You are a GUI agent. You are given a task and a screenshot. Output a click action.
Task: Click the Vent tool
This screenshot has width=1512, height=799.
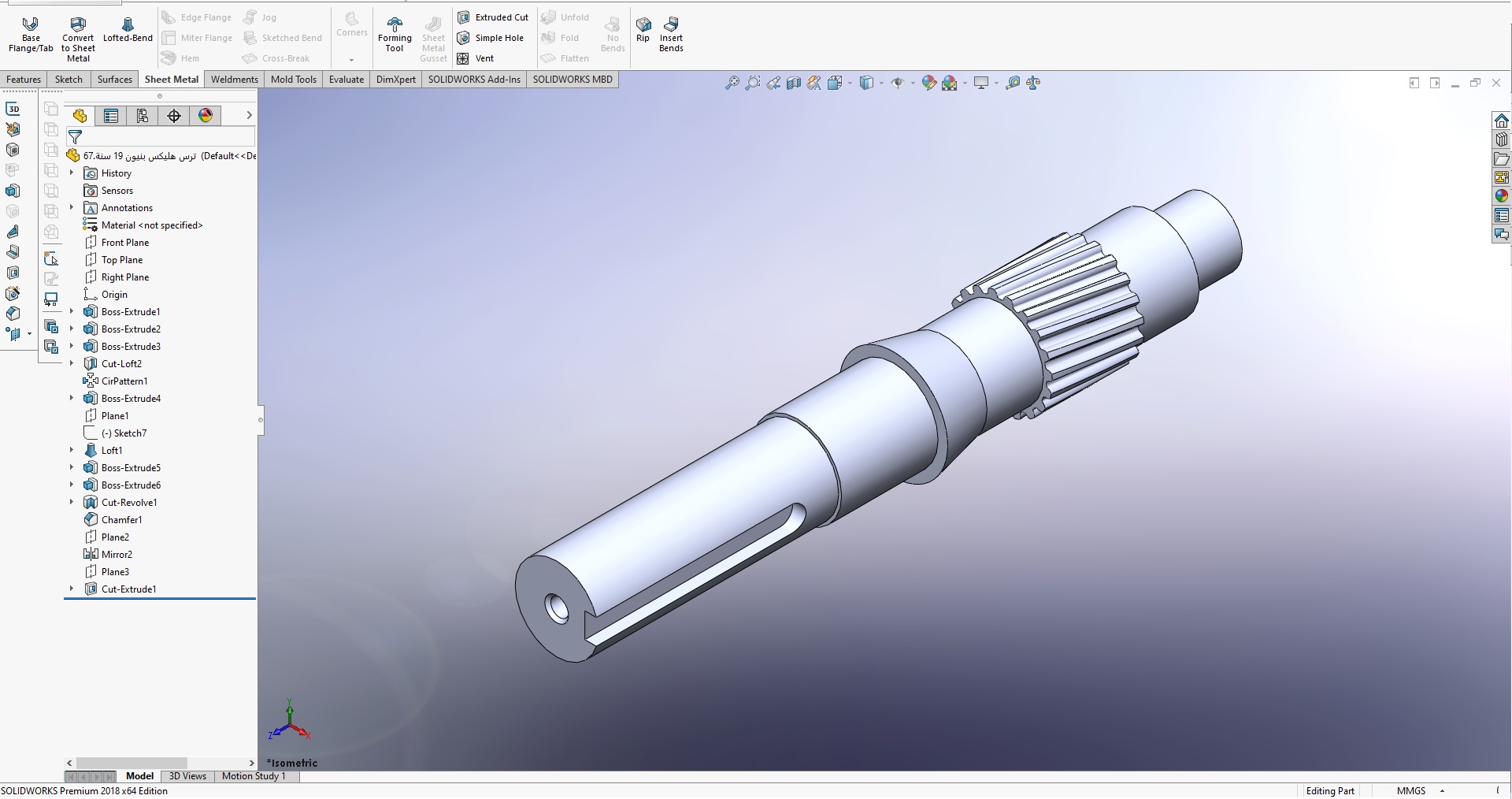click(x=476, y=58)
